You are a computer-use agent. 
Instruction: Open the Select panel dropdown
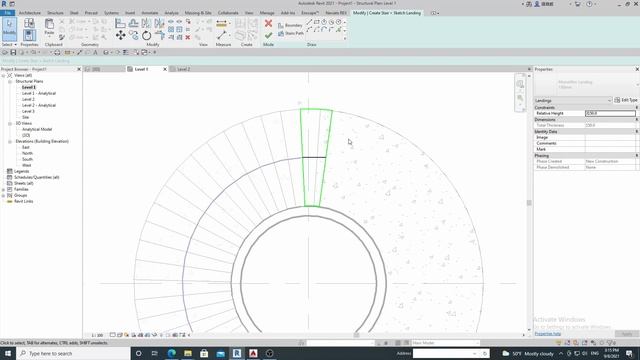pyautogui.click(x=9, y=44)
